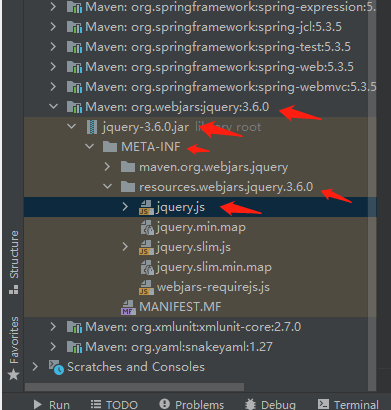The image size is (391, 410).
Task: Select the jquery.min.map file
Action: (200, 227)
